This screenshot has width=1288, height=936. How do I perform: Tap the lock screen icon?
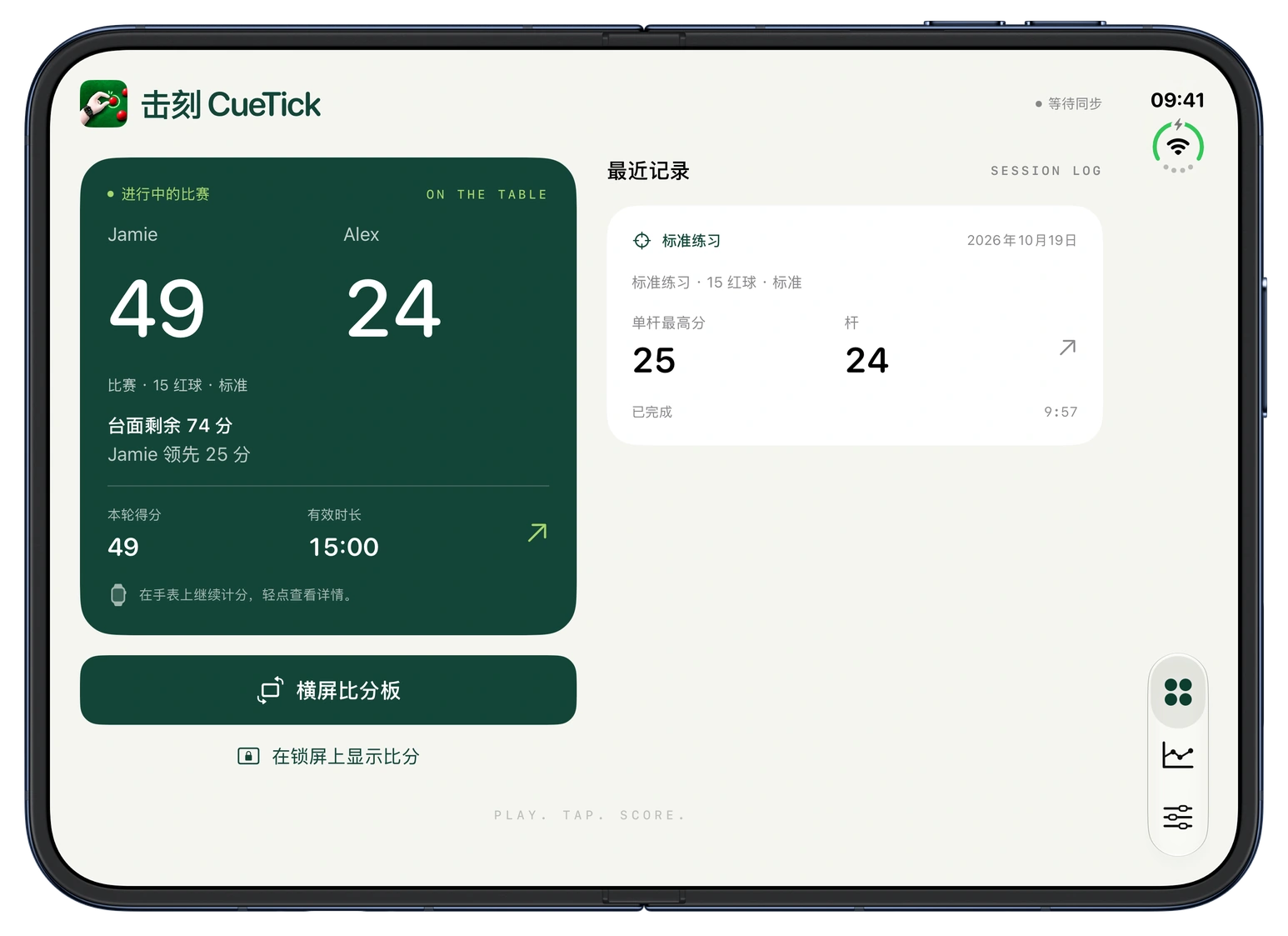coord(248,756)
